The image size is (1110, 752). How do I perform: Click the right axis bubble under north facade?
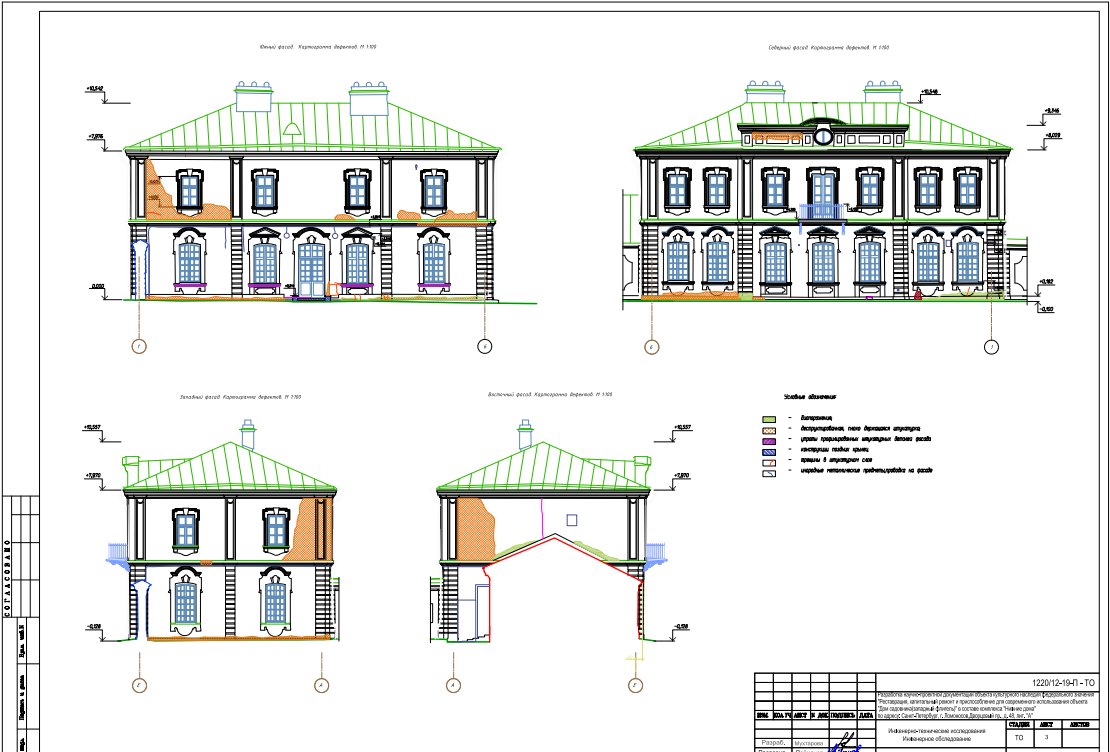tap(992, 347)
